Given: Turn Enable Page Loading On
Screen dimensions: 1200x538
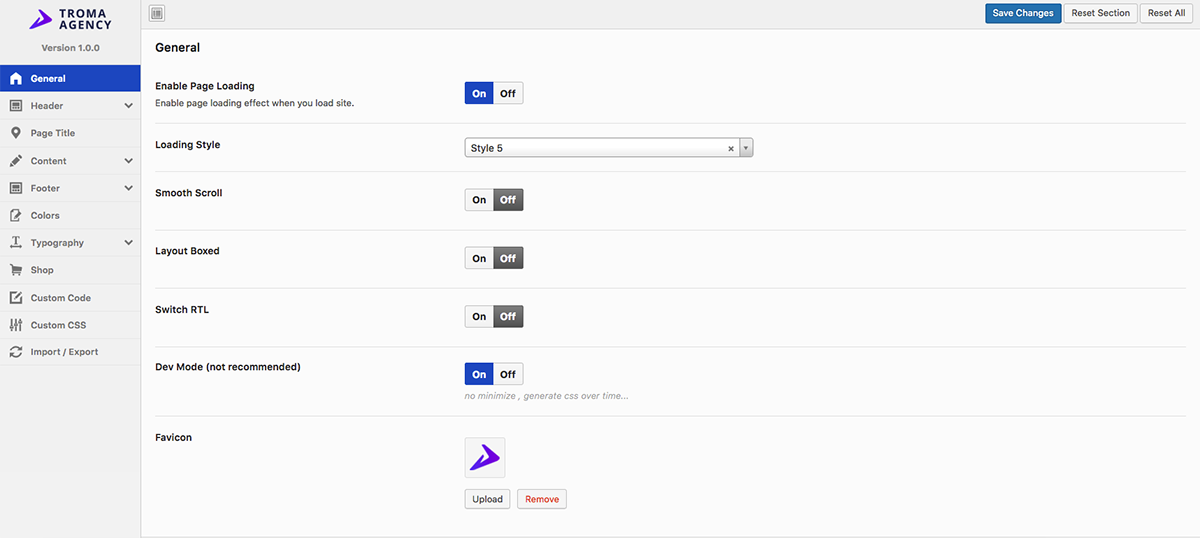Looking at the screenshot, I should point(479,93).
